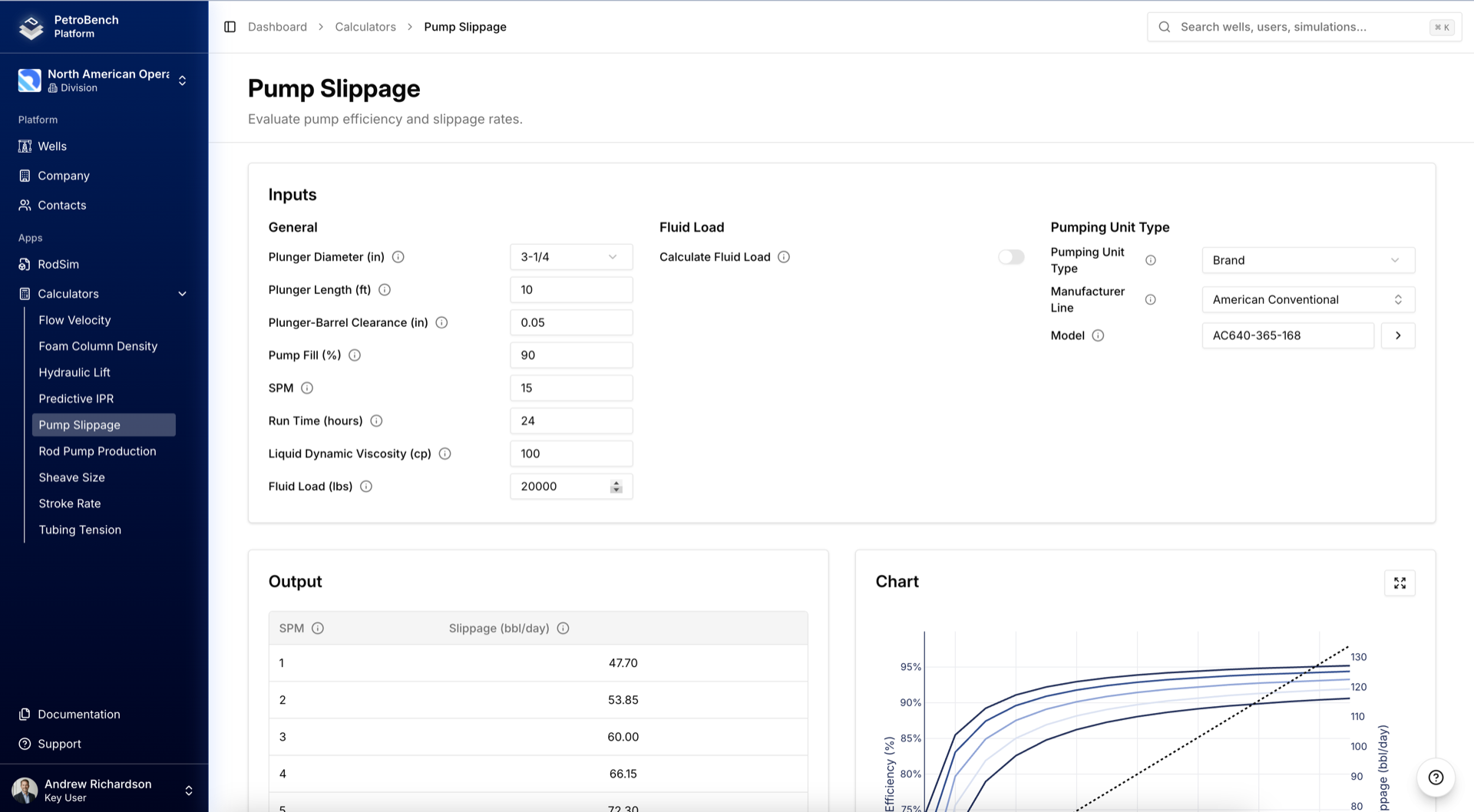Select Hydraulic Lift from the Calculators list

[x=74, y=372]
